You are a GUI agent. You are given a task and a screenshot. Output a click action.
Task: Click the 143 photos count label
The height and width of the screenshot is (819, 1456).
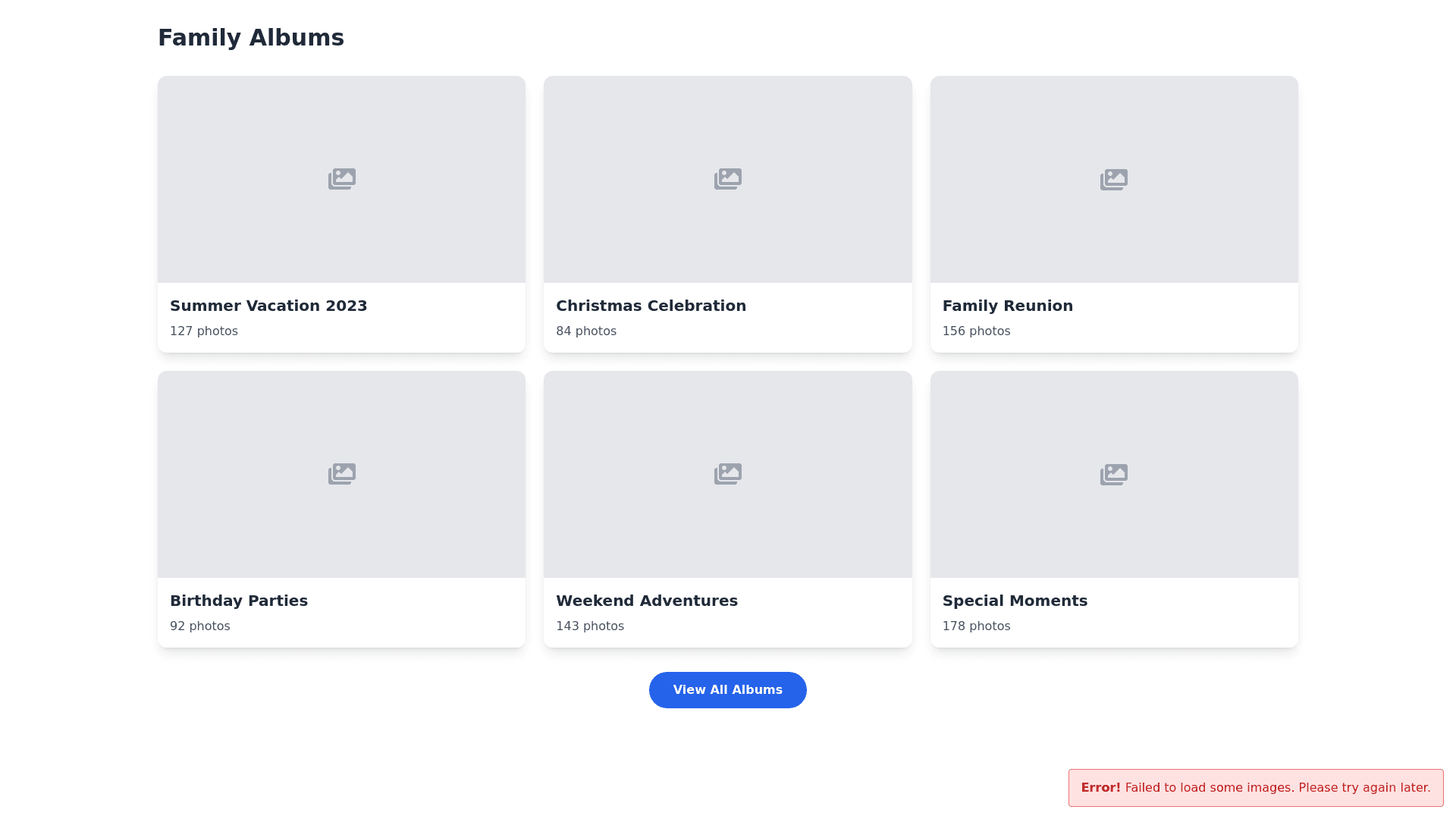590,626
